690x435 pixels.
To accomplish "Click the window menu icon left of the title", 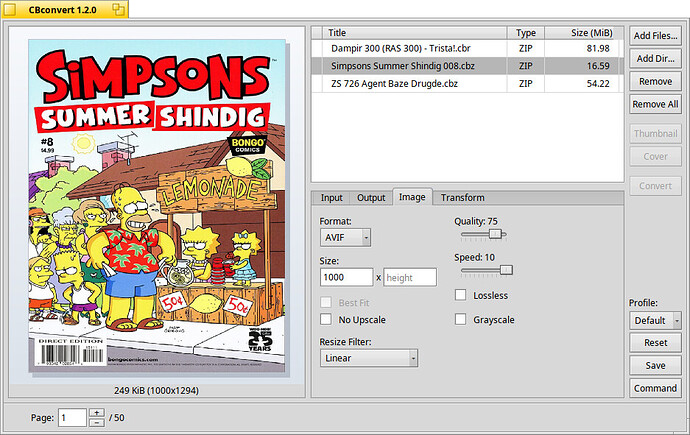I will click(x=11, y=10).
